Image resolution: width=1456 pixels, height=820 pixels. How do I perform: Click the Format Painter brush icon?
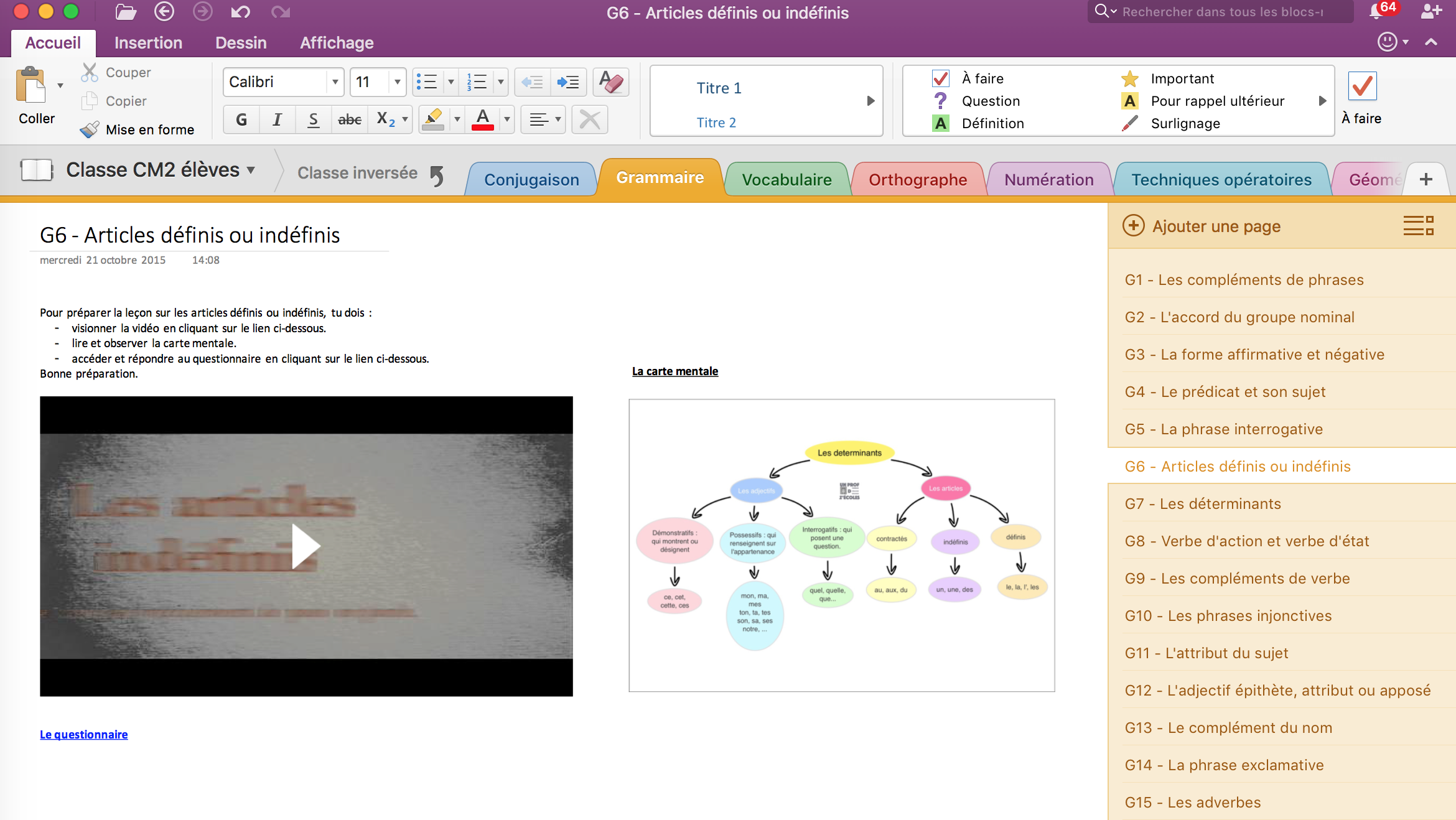[90, 129]
